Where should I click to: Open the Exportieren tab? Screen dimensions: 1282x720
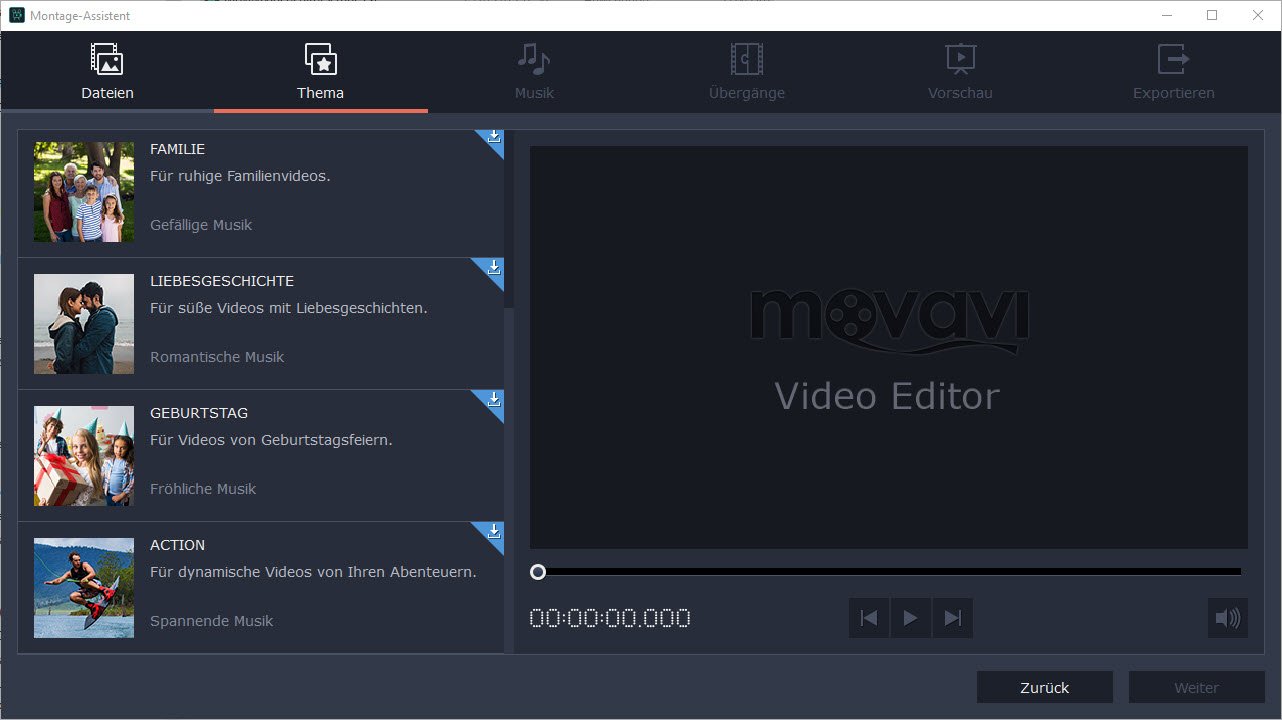pyautogui.click(x=1174, y=71)
